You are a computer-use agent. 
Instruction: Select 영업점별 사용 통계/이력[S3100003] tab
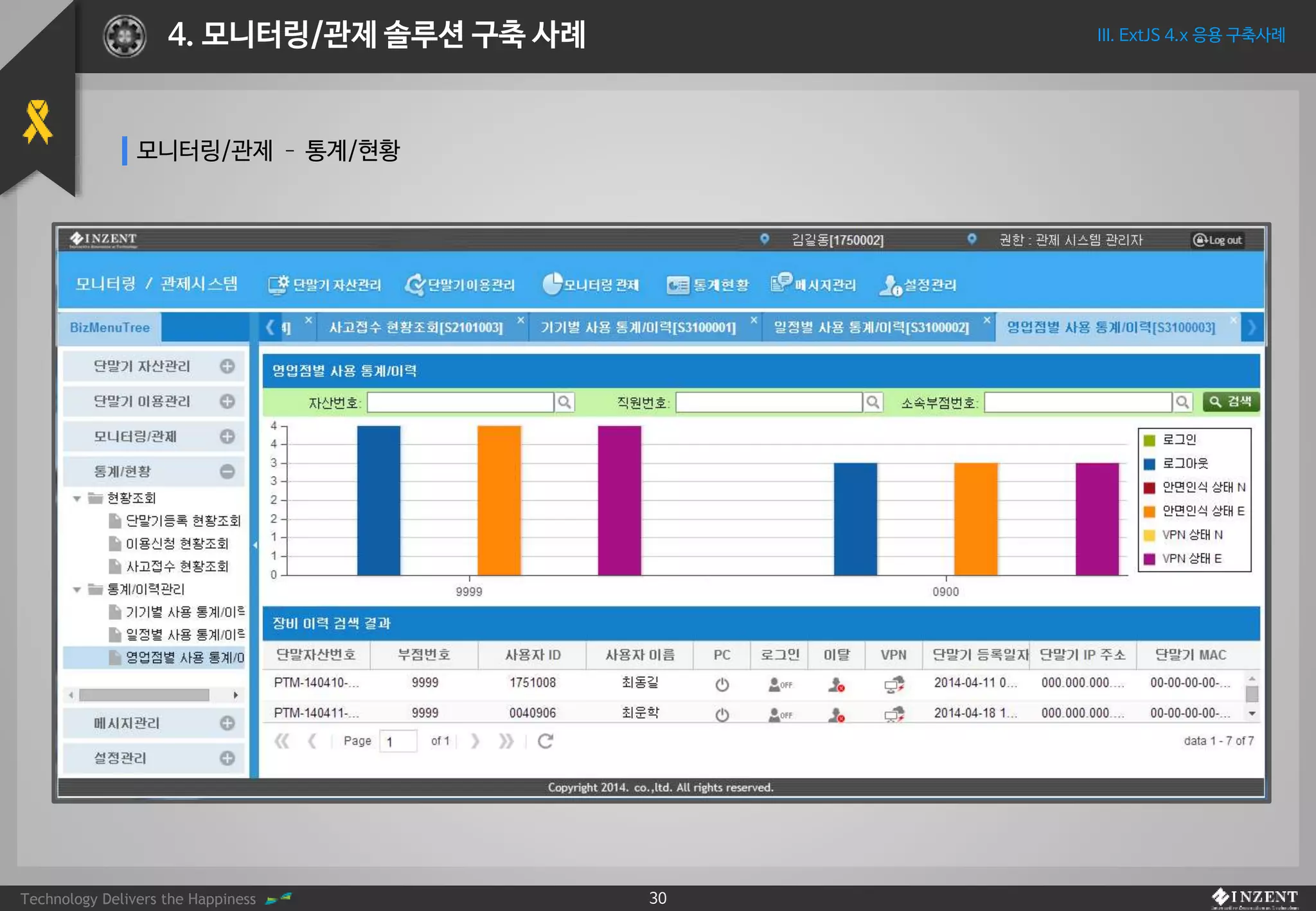click(1111, 328)
